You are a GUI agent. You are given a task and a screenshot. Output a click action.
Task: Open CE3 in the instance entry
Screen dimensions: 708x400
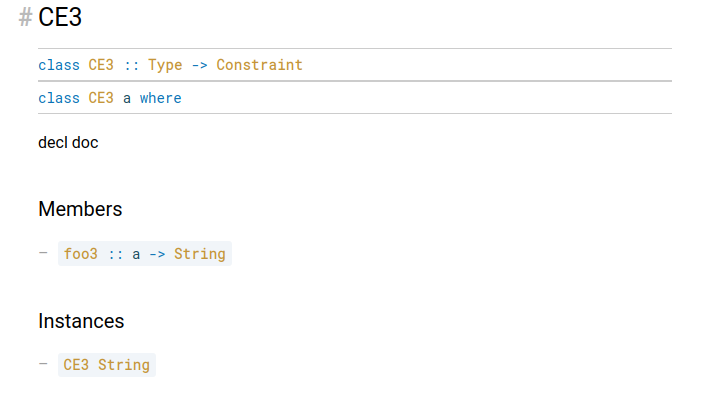[76, 365]
